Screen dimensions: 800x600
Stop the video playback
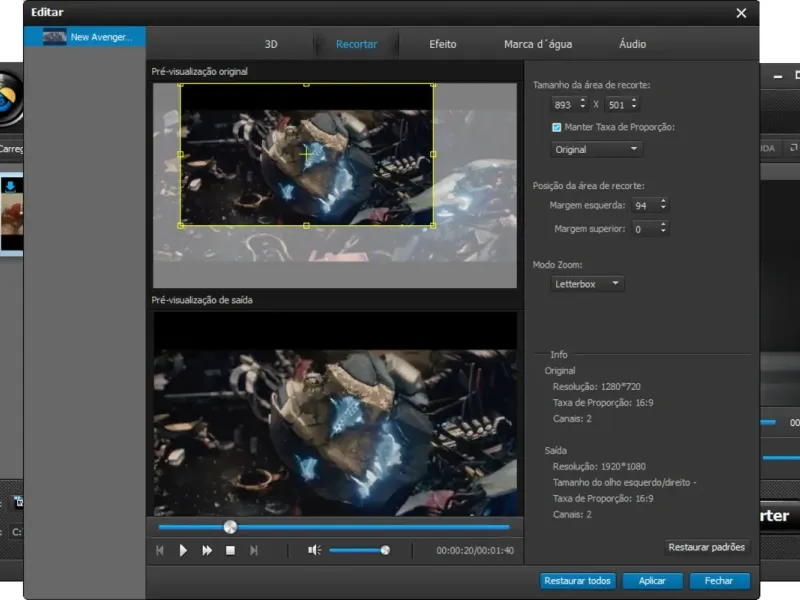click(x=230, y=550)
